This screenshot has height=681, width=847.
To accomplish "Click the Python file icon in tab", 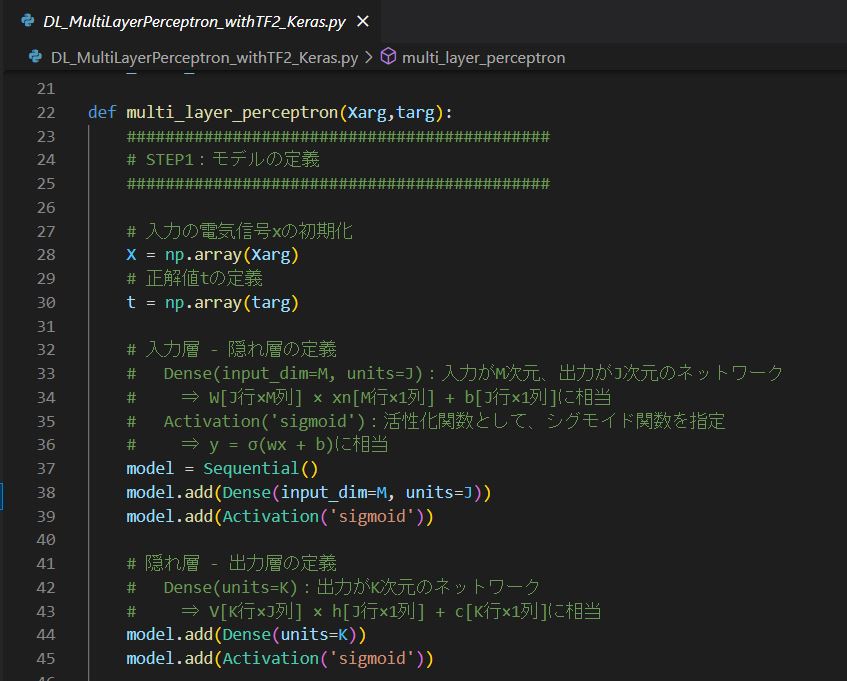I will click(28, 21).
